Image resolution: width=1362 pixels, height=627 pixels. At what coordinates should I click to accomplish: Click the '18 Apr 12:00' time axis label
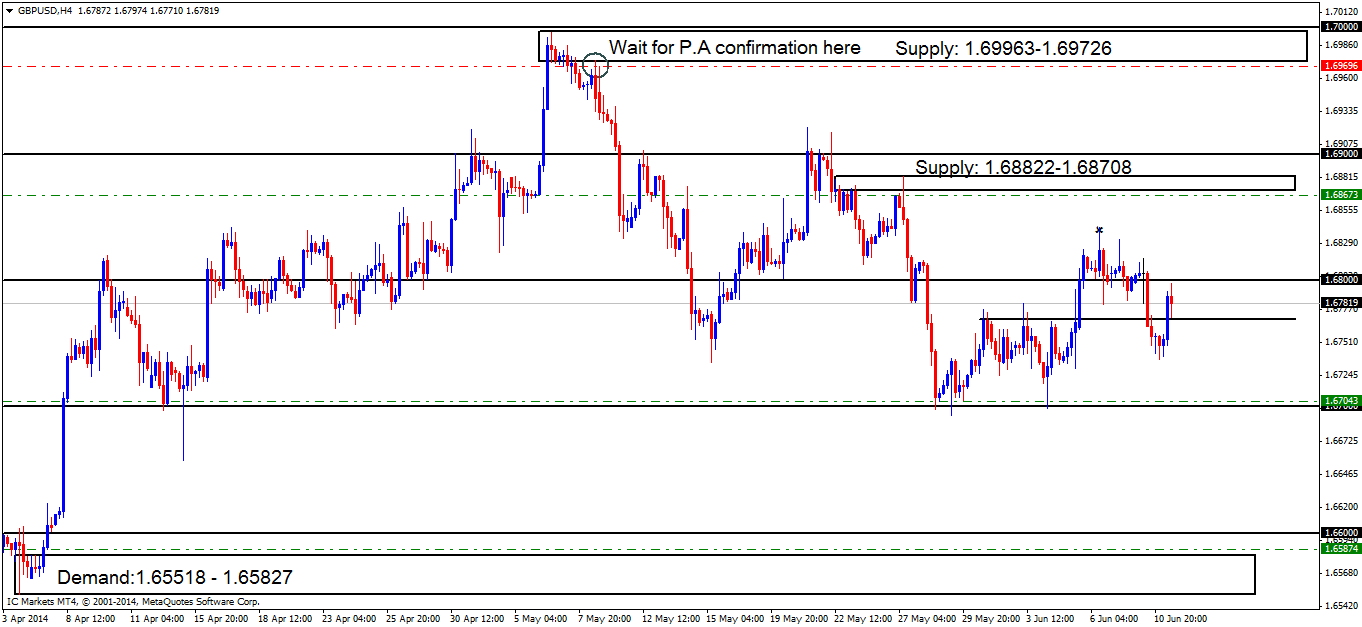pyautogui.click(x=285, y=619)
